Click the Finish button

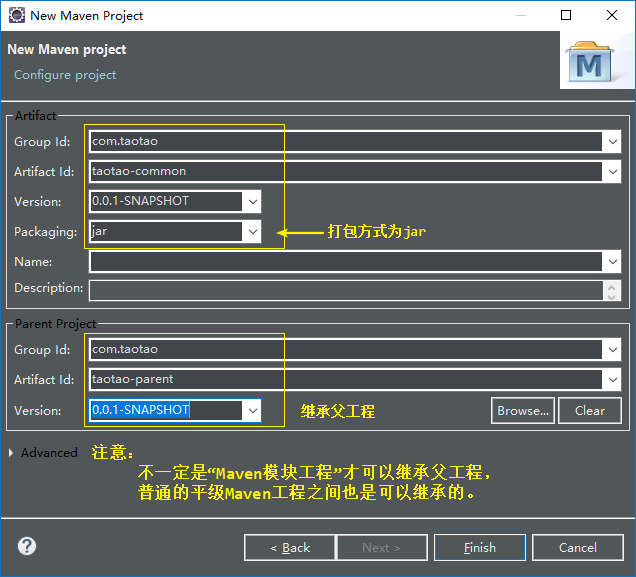tap(480, 548)
